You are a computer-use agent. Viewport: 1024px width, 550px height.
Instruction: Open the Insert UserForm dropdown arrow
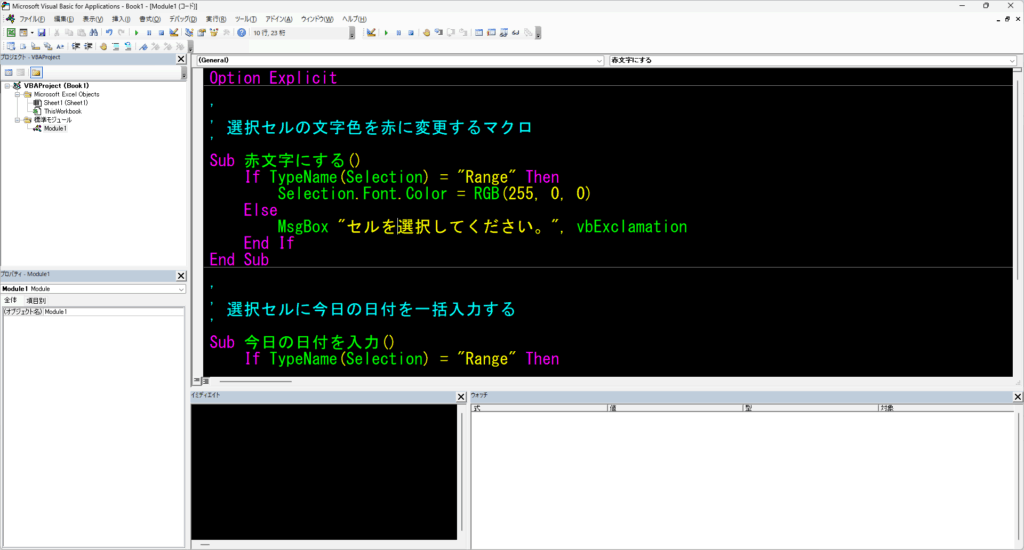pos(32,33)
